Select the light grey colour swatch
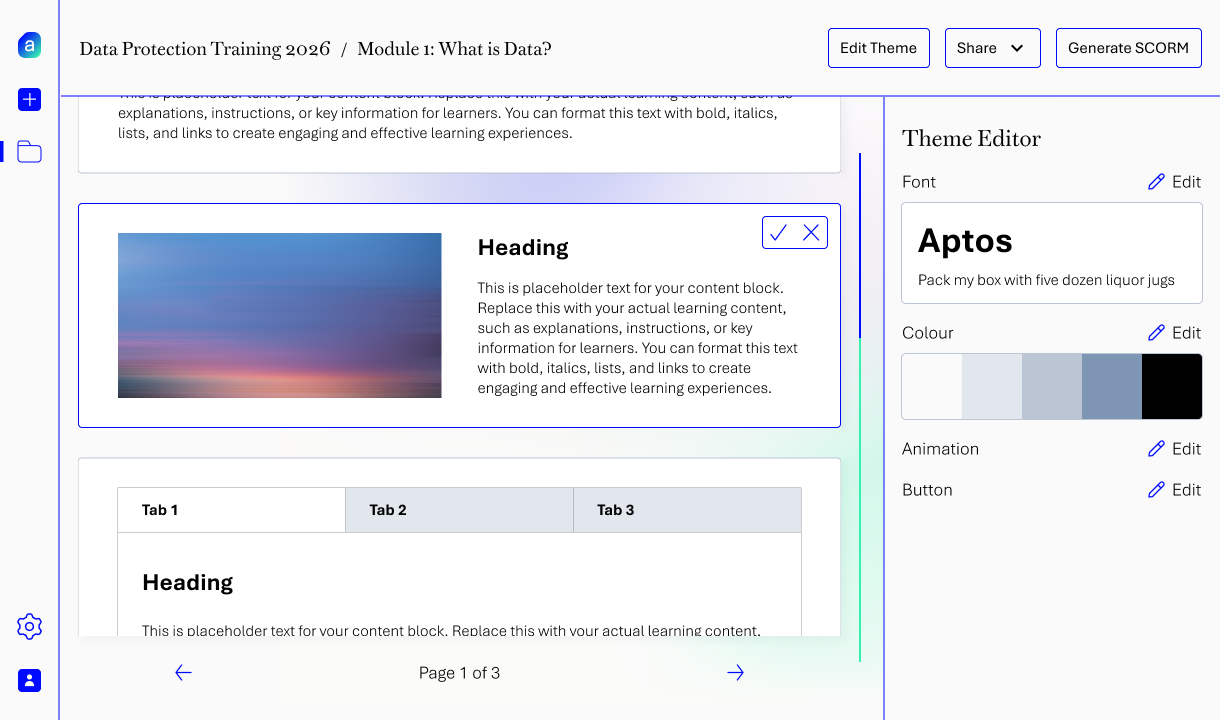 (x=992, y=386)
